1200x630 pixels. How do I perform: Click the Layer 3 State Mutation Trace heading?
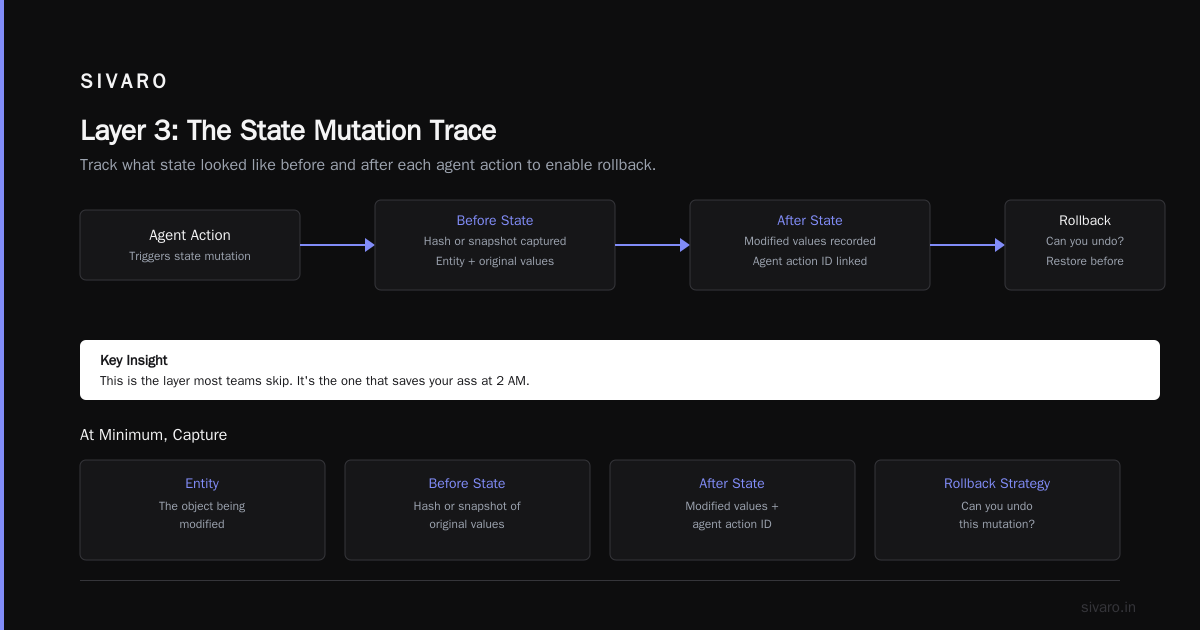[x=288, y=131]
